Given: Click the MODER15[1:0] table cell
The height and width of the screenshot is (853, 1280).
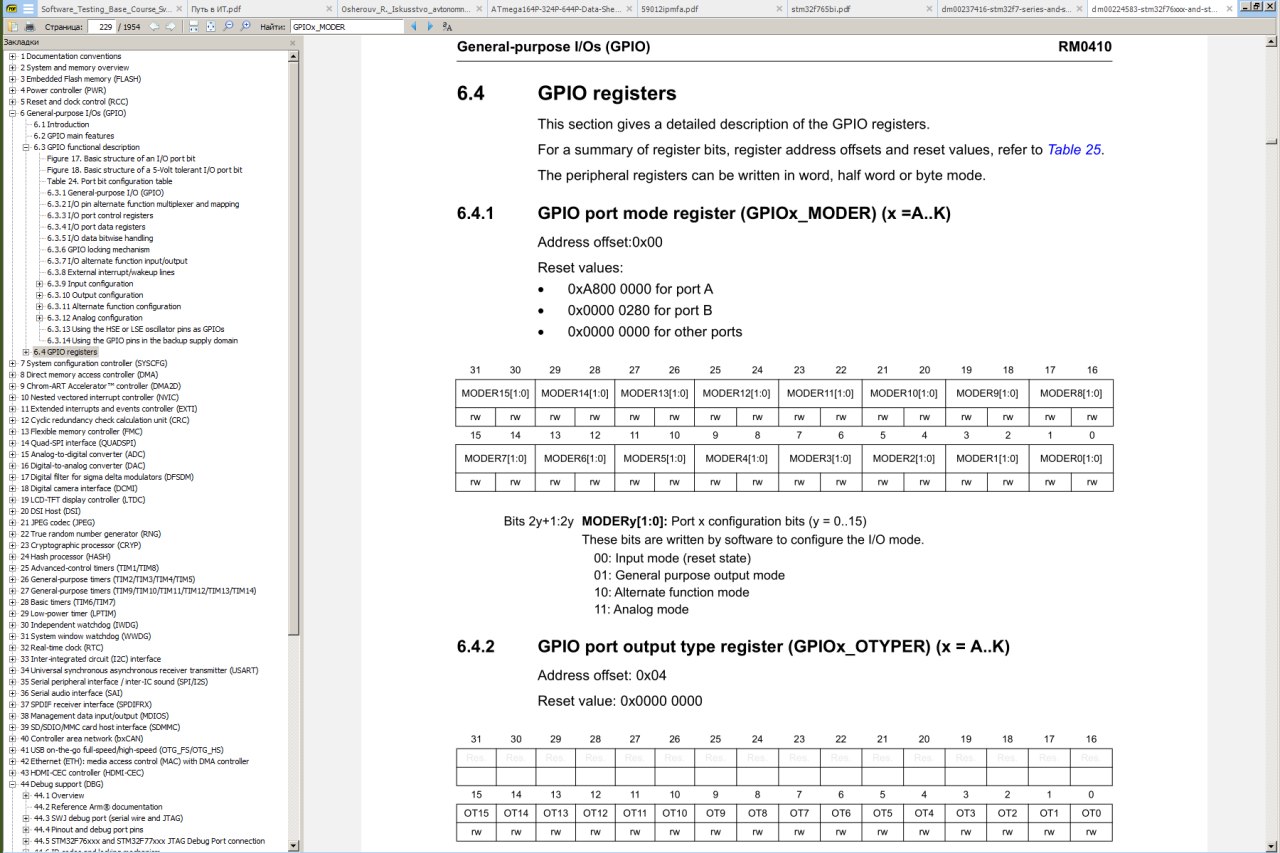Looking at the screenshot, I should coord(495,393).
